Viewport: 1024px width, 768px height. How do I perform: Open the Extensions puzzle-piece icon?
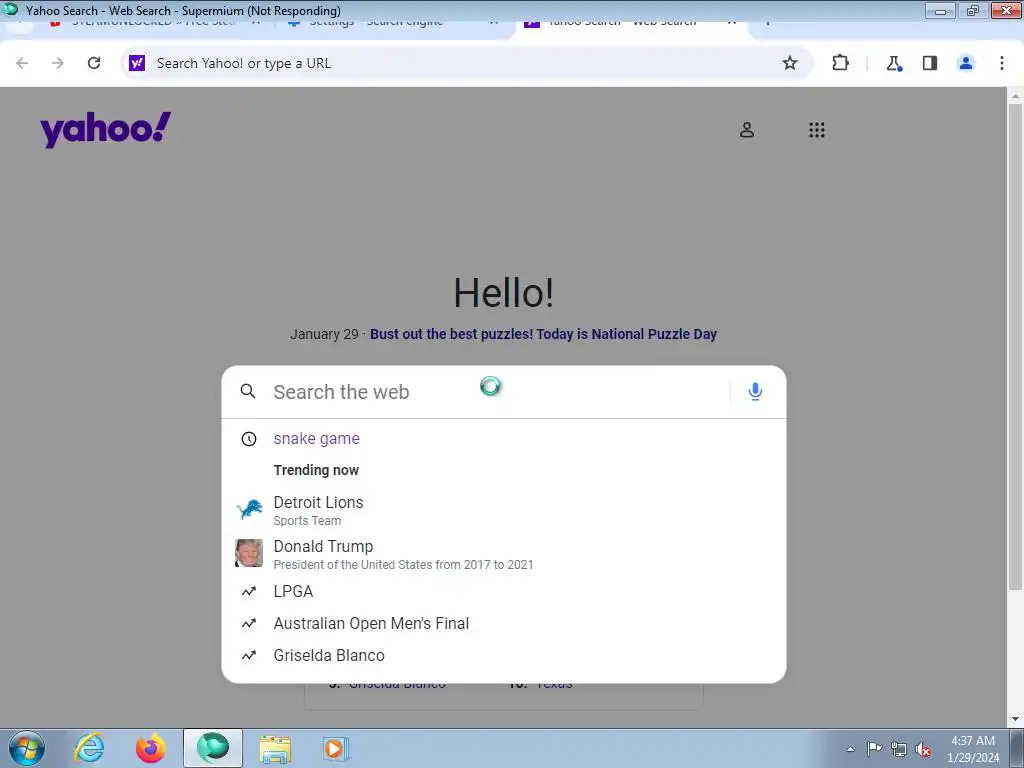840,63
